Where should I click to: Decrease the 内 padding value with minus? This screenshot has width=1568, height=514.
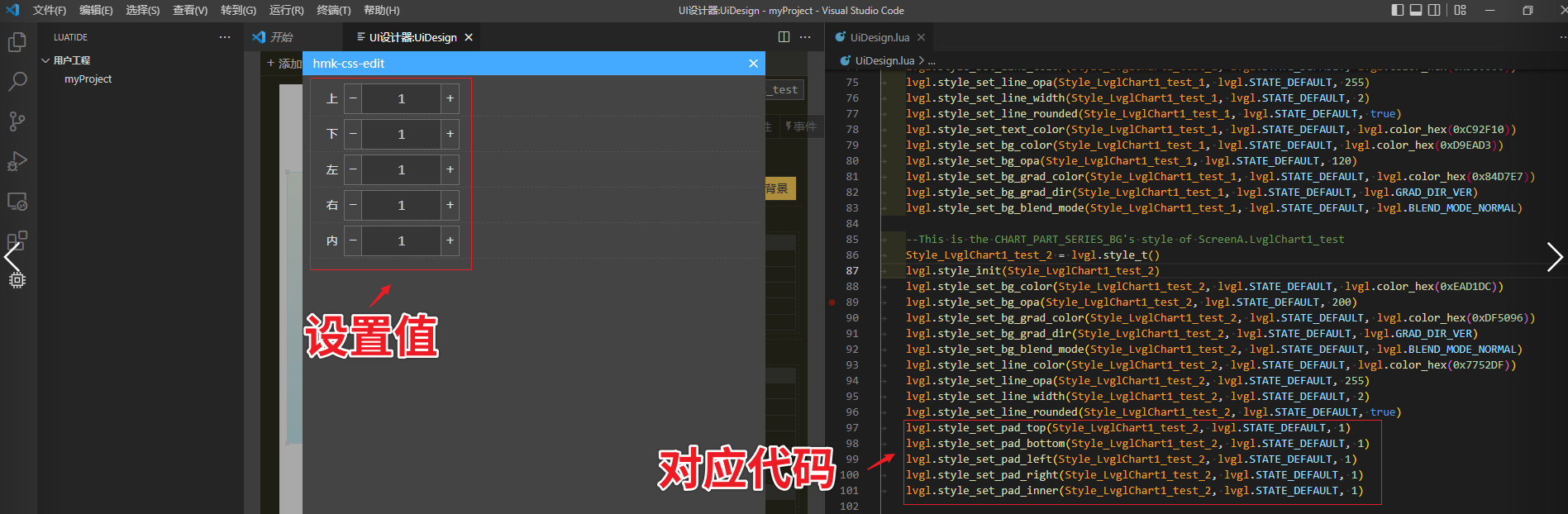(x=353, y=240)
